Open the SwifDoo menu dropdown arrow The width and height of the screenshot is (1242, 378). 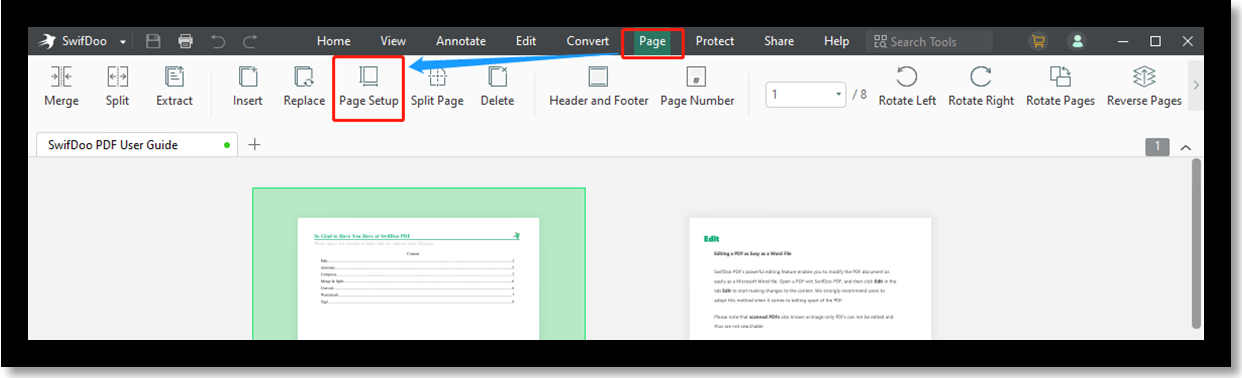click(123, 42)
